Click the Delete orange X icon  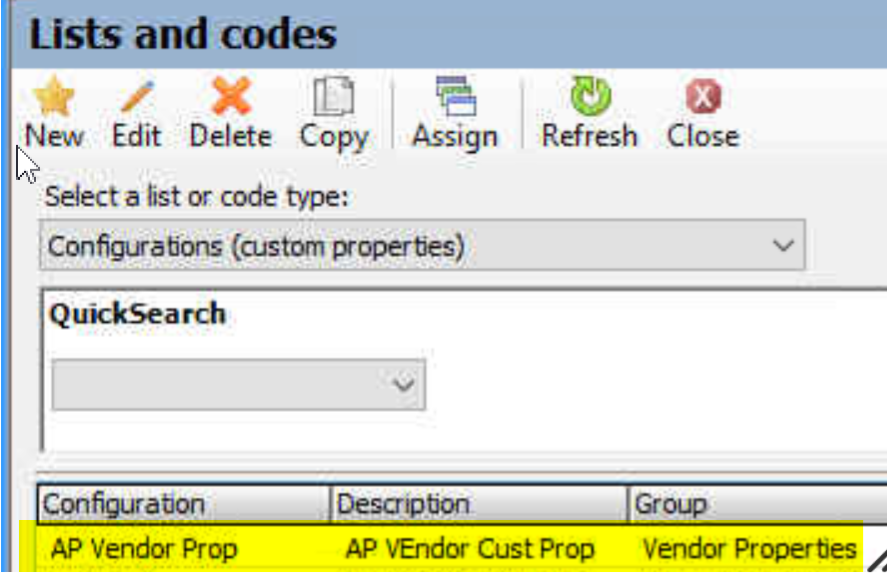point(231,96)
